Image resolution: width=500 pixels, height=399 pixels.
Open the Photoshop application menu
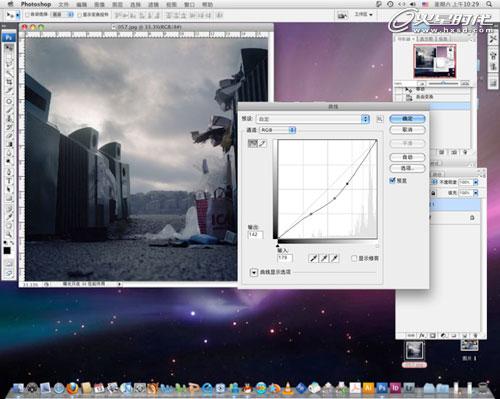click(x=35, y=4)
